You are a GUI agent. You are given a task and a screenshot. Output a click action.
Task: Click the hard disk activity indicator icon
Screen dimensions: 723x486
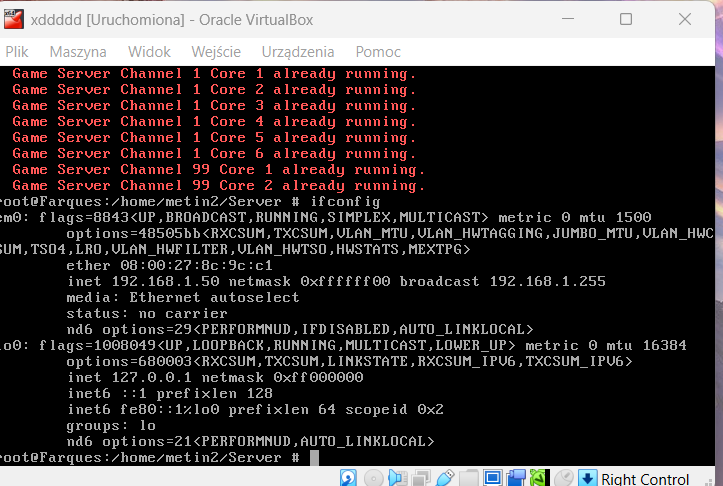(x=349, y=478)
